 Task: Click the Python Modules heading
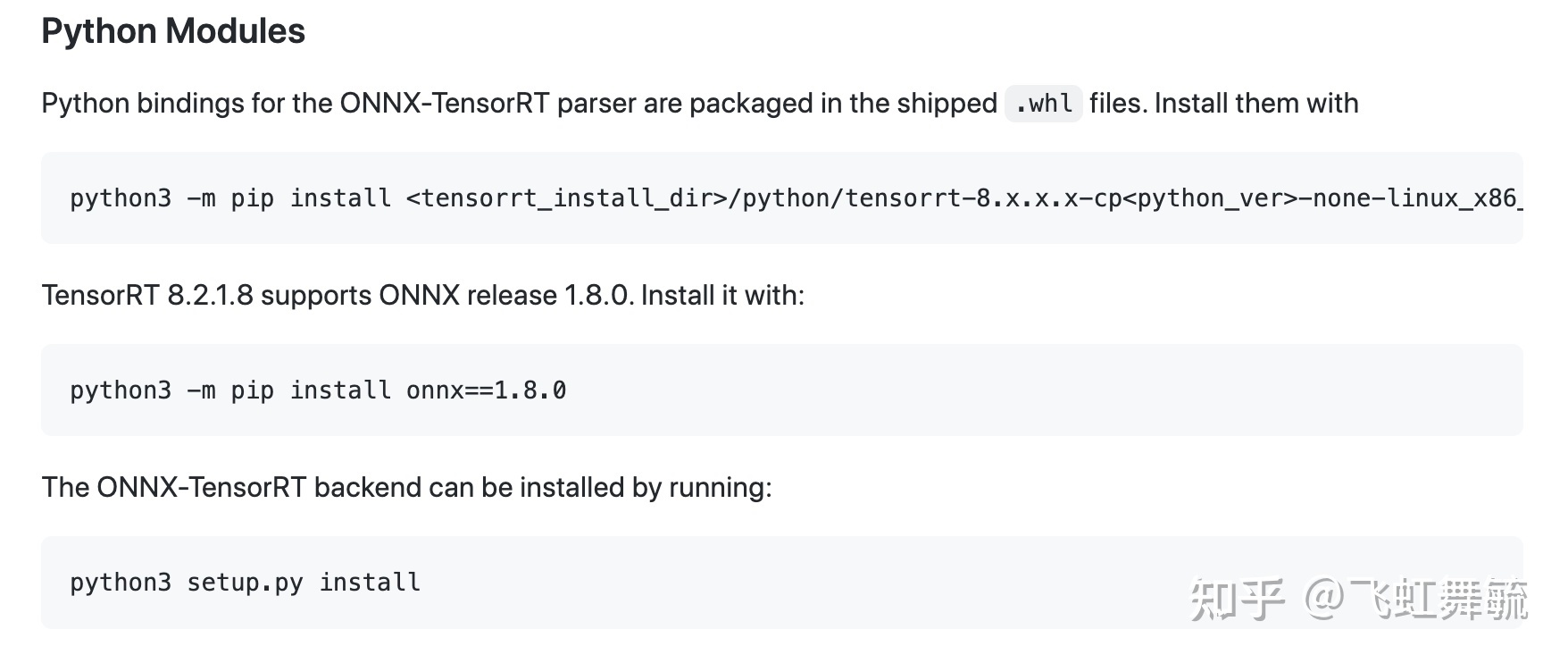tap(173, 31)
